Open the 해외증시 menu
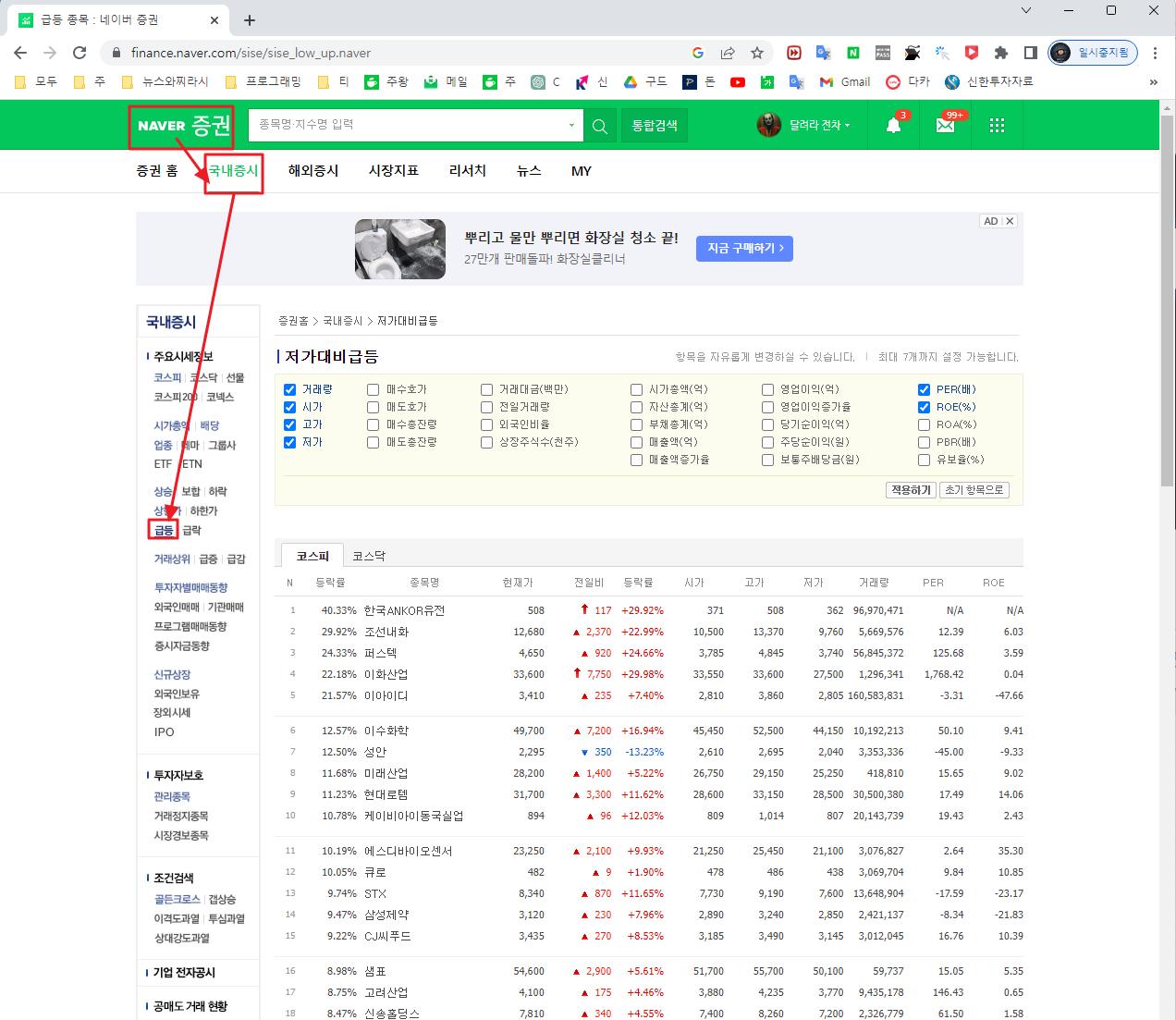Screen dimensions: 1176x1020 click(313, 171)
